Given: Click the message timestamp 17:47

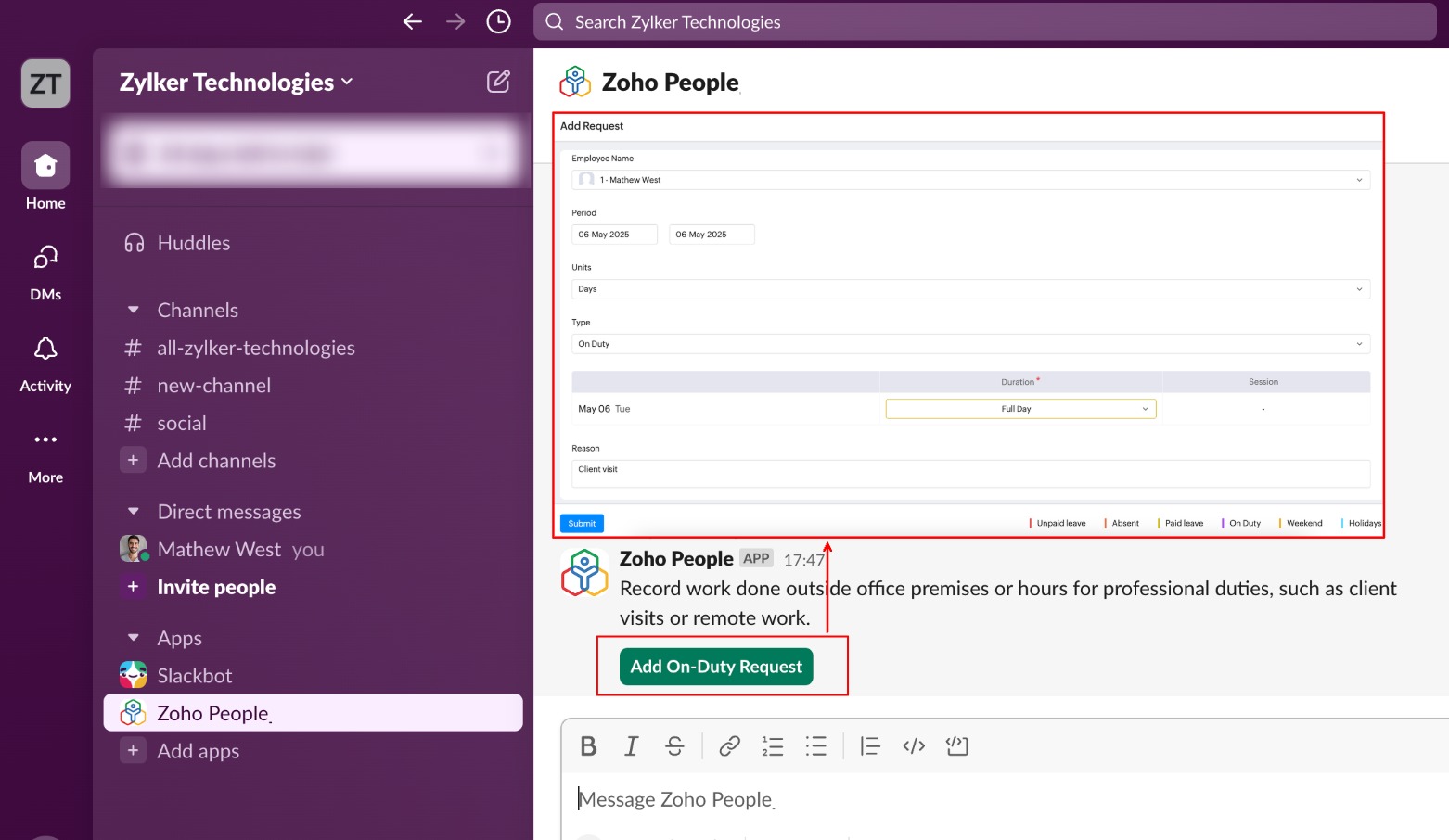Looking at the screenshot, I should click(804, 560).
